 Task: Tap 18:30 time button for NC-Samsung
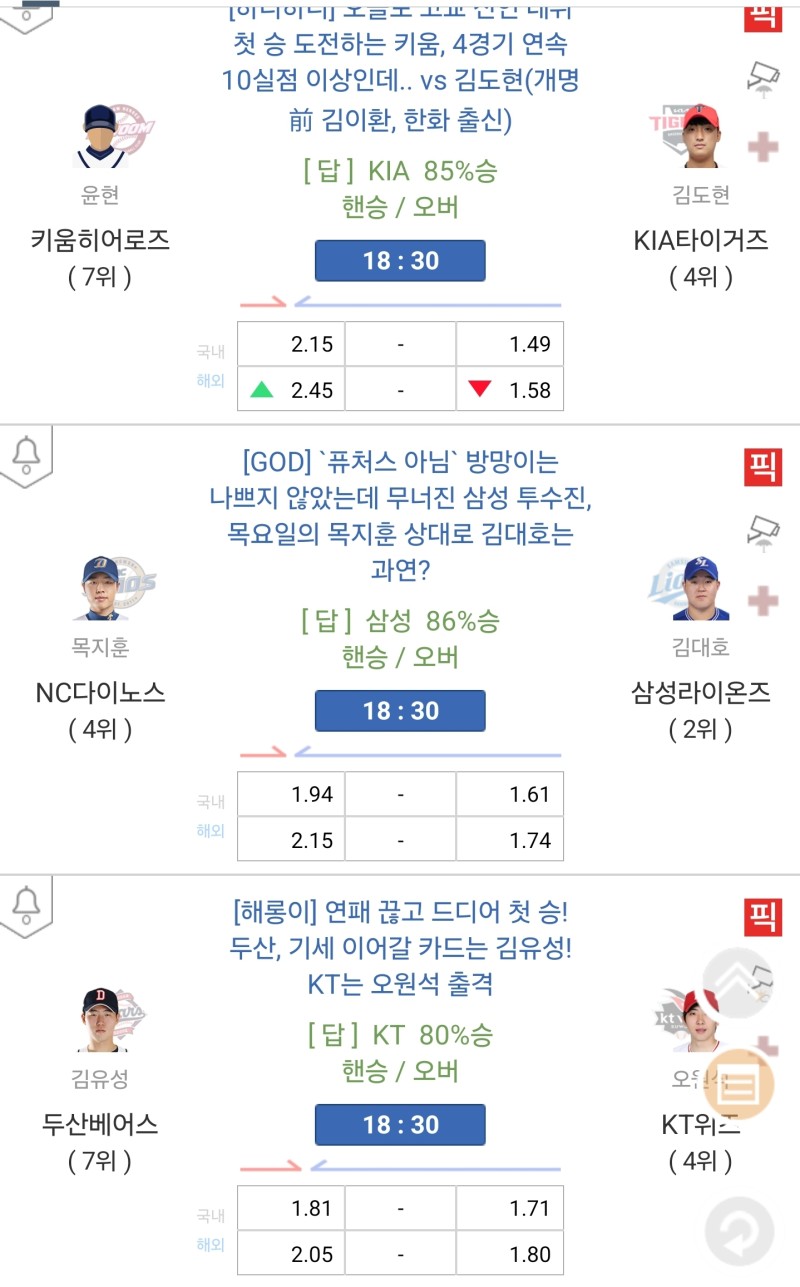pyautogui.click(x=400, y=711)
